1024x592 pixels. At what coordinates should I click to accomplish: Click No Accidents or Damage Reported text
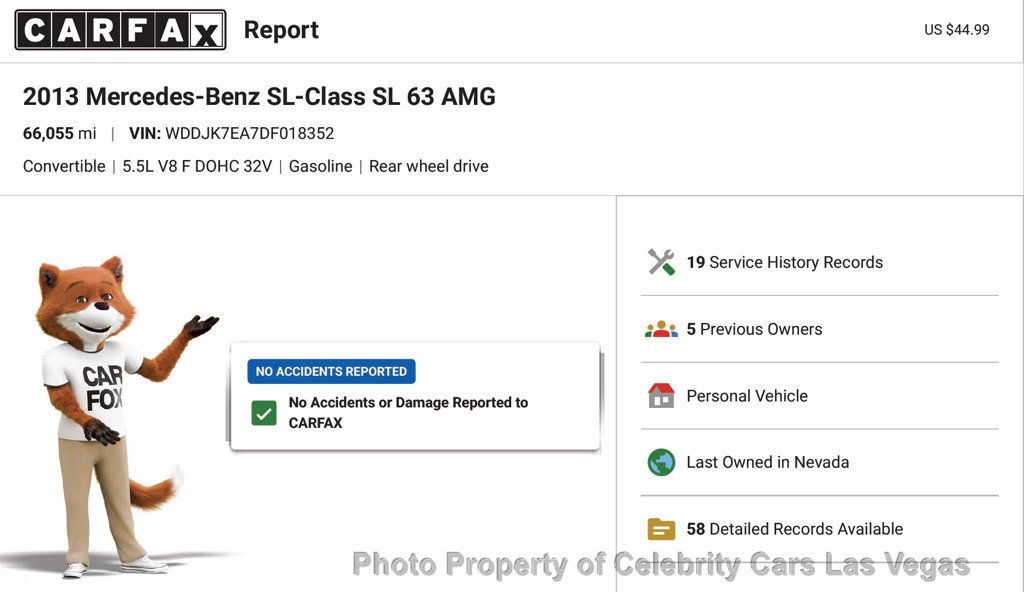tap(408, 412)
